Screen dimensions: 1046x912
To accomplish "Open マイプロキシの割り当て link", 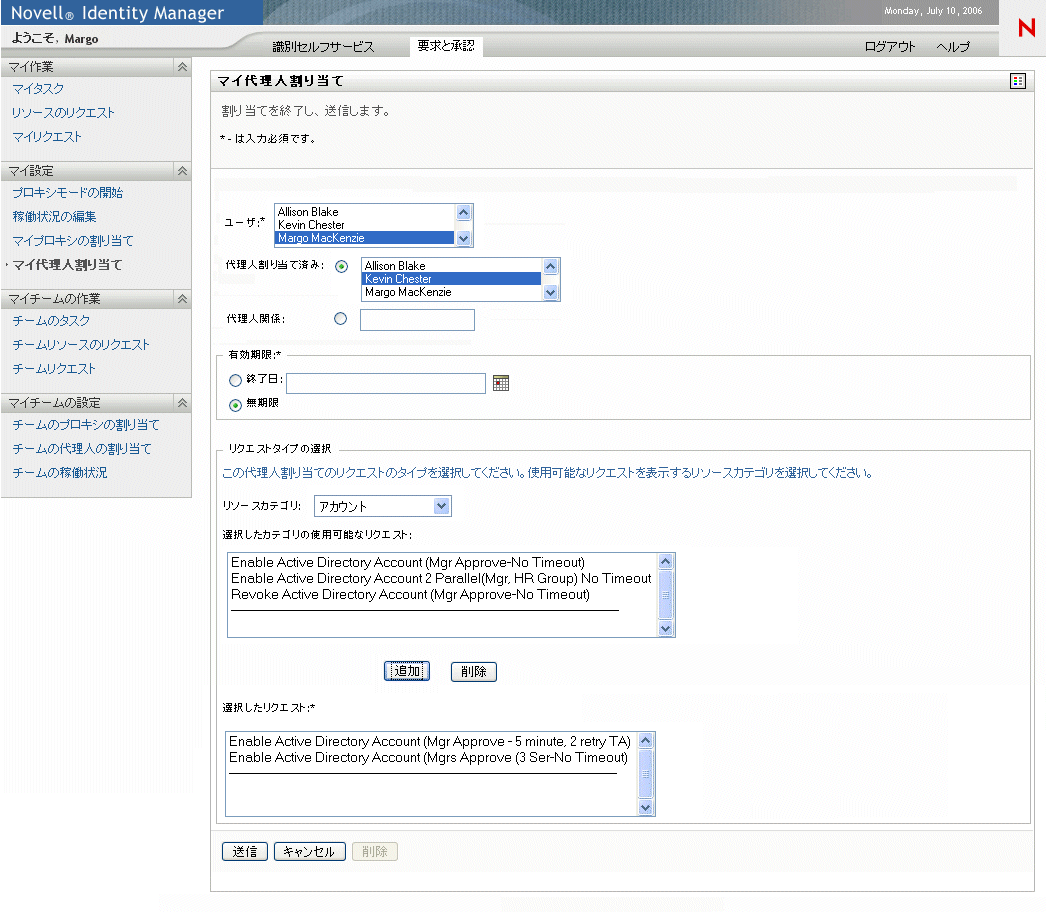I will pyautogui.click(x=73, y=241).
